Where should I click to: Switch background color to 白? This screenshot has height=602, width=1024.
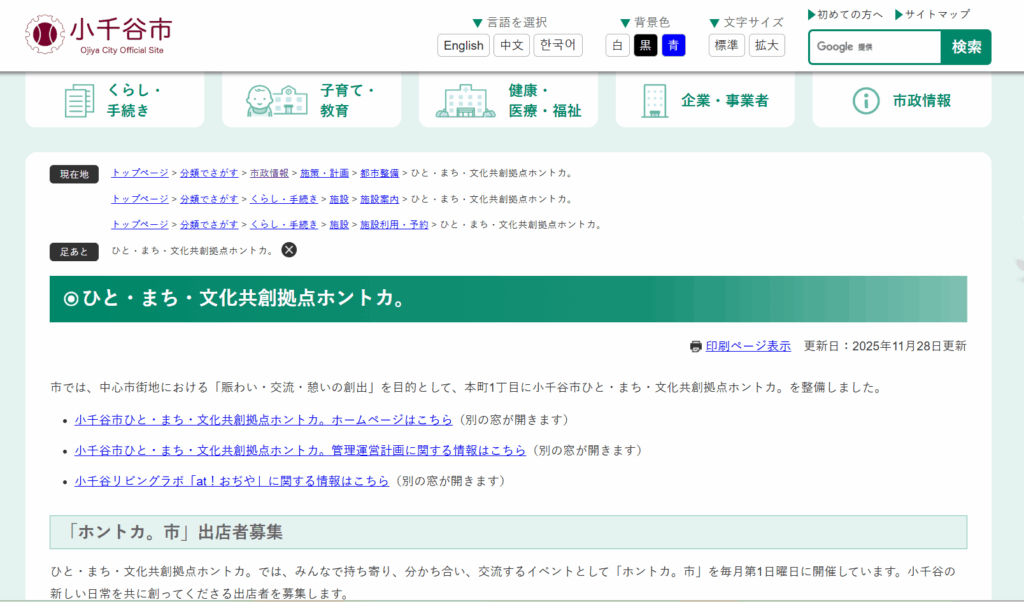[x=617, y=45]
